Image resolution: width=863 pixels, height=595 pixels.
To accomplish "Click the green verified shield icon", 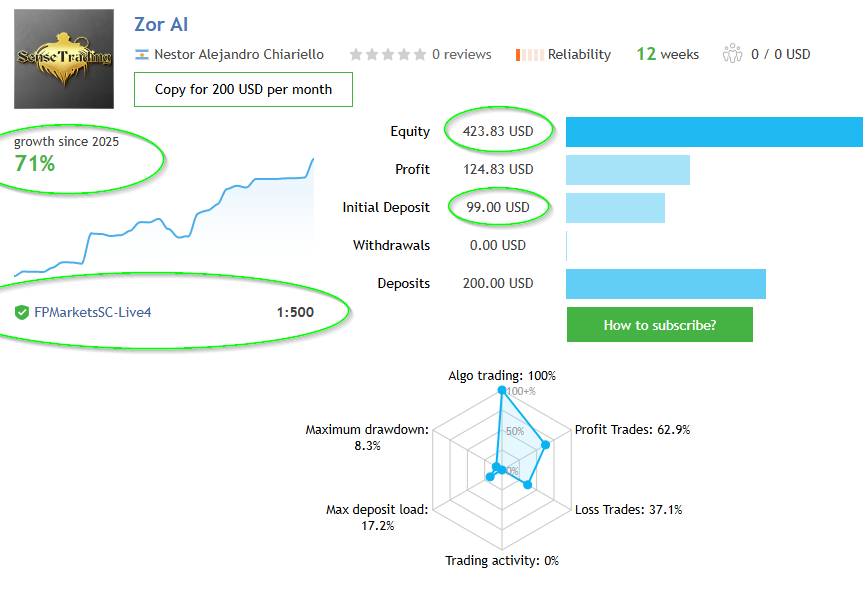I will point(21,312).
